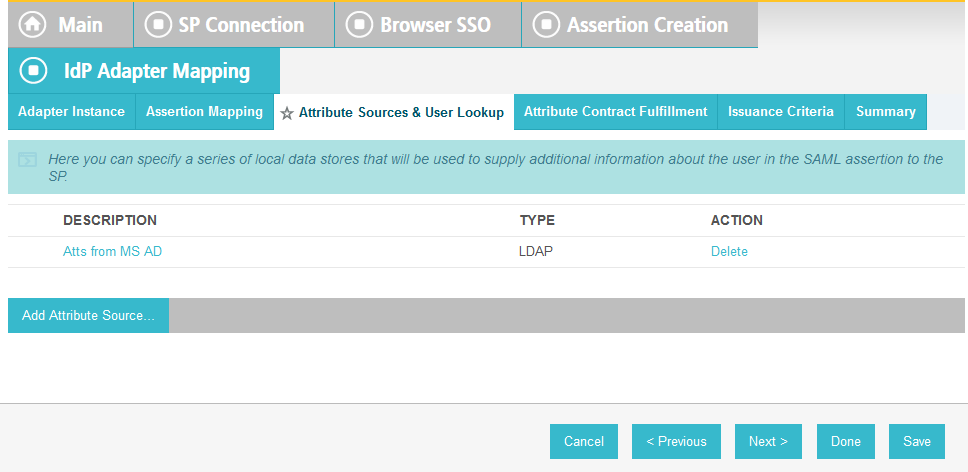The height and width of the screenshot is (472, 968).
Task: Delete the Atts from MS AD entry
Action: 729,252
